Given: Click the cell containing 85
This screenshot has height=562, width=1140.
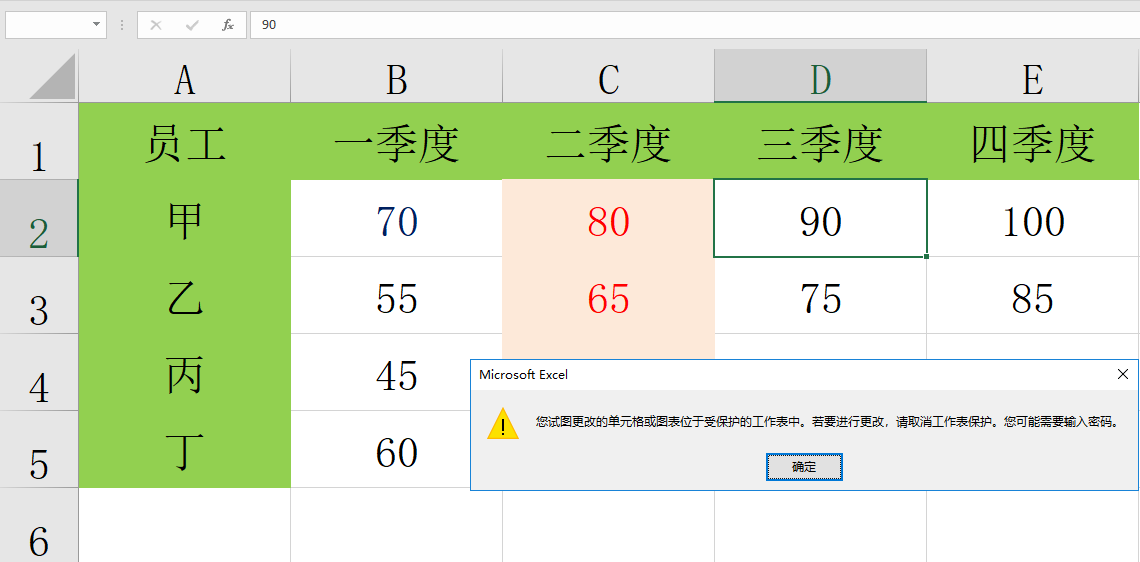Looking at the screenshot, I should (1033, 295).
